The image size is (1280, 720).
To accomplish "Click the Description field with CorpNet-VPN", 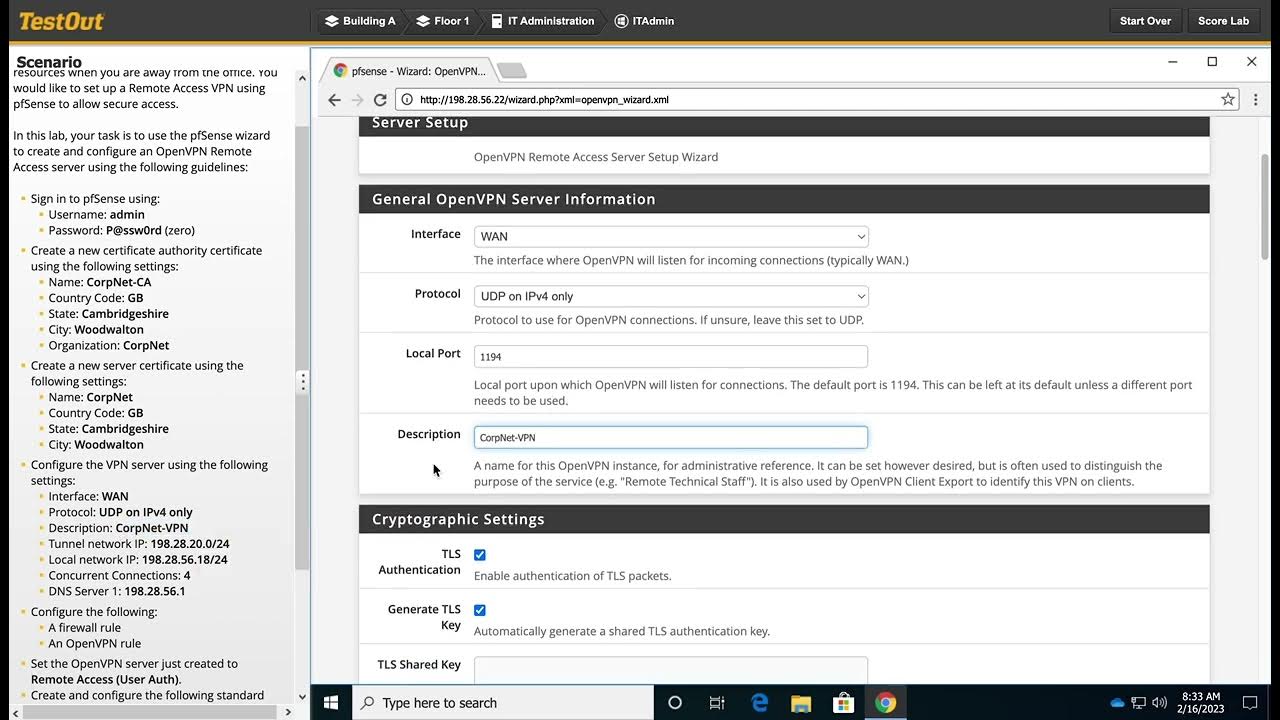I will click(x=671, y=437).
